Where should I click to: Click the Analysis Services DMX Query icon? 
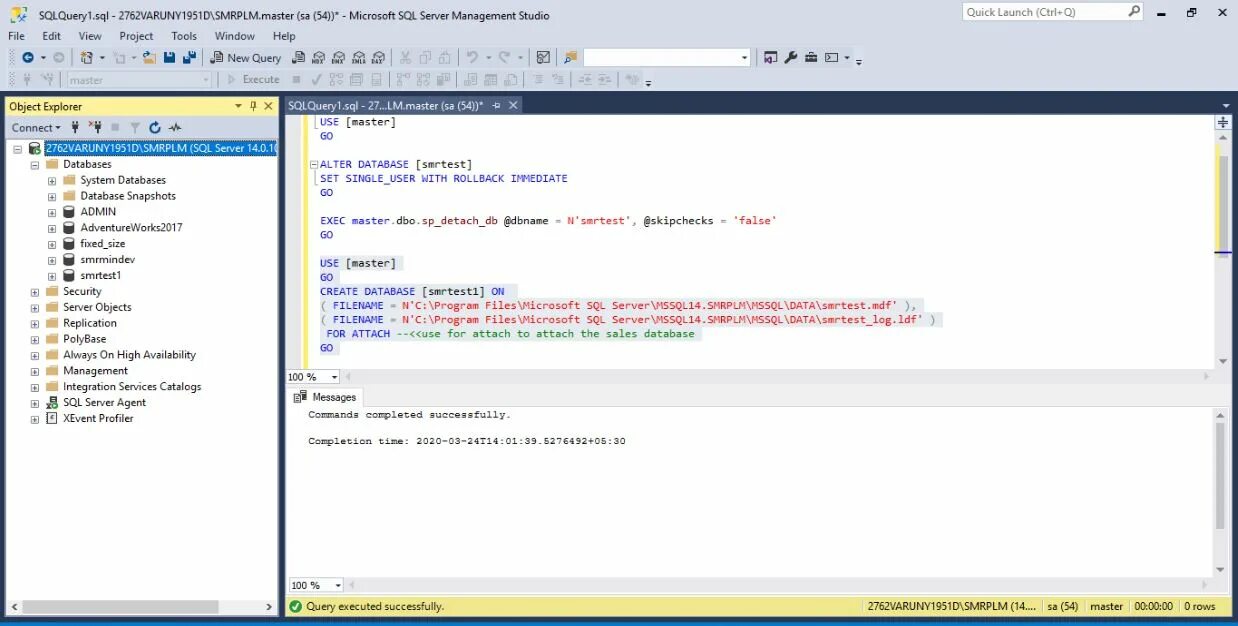(339, 58)
